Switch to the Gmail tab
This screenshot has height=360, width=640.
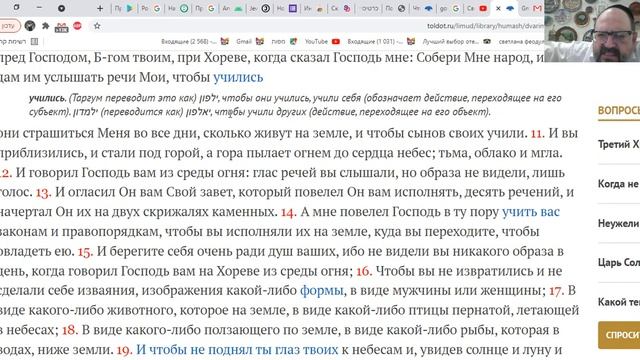pos(532,8)
